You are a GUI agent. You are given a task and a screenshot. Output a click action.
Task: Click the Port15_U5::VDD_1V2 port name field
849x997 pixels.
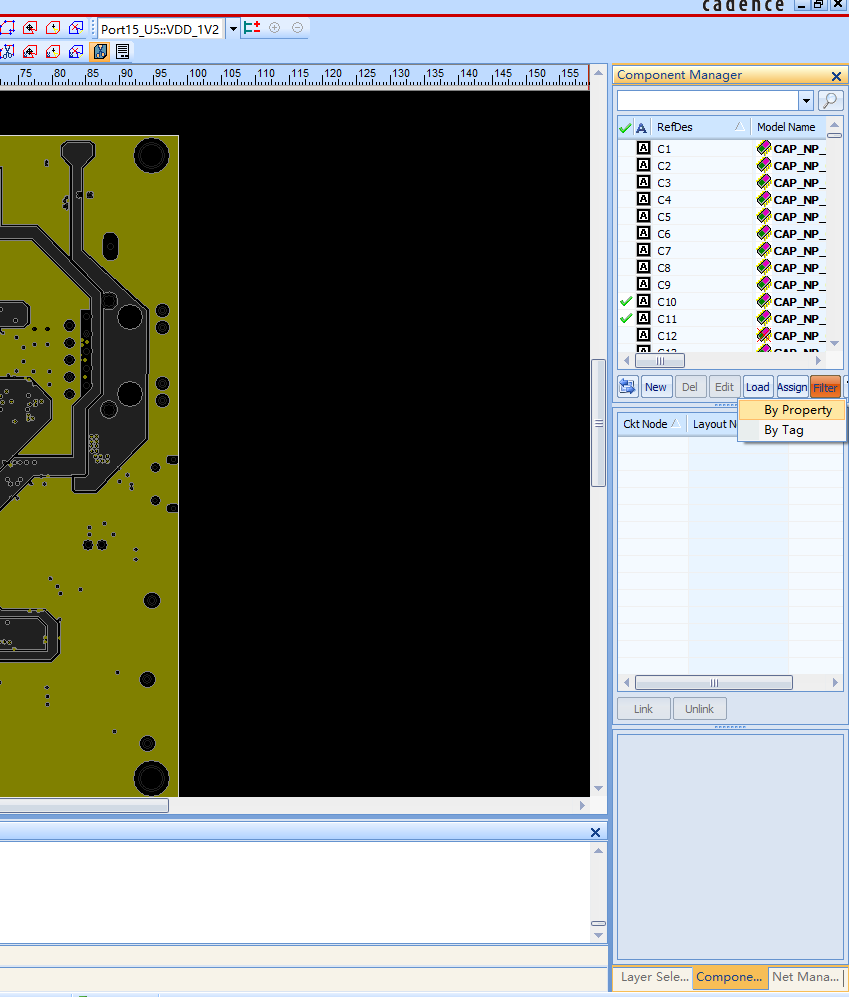point(161,29)
